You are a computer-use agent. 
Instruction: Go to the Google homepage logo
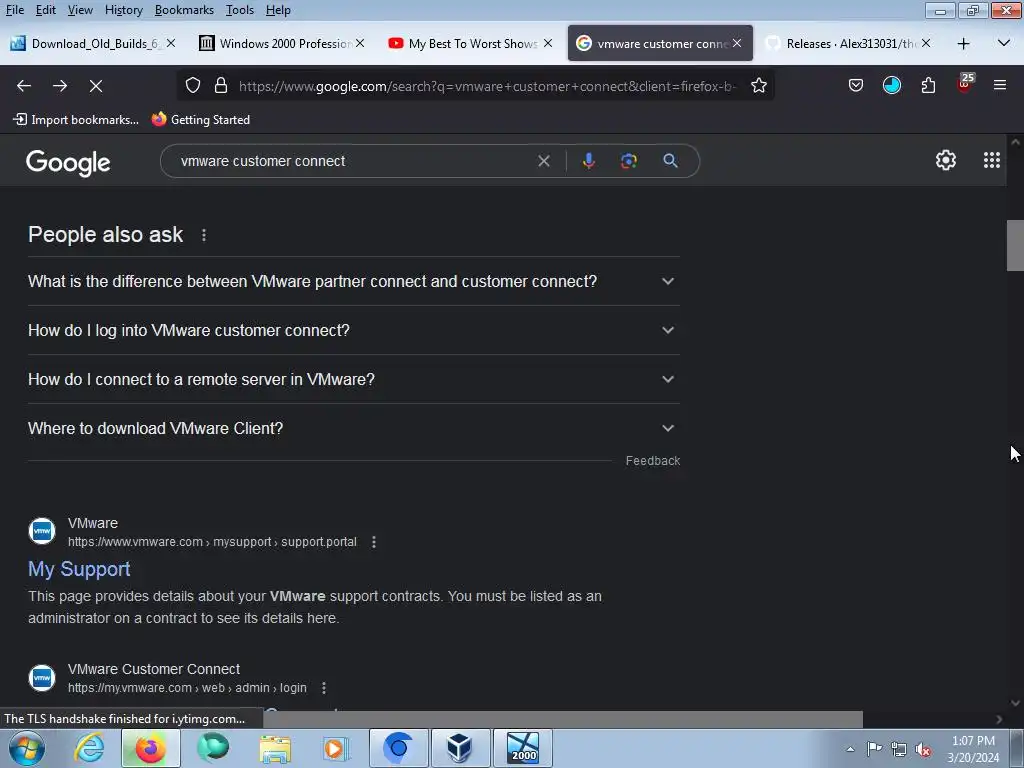68,163
